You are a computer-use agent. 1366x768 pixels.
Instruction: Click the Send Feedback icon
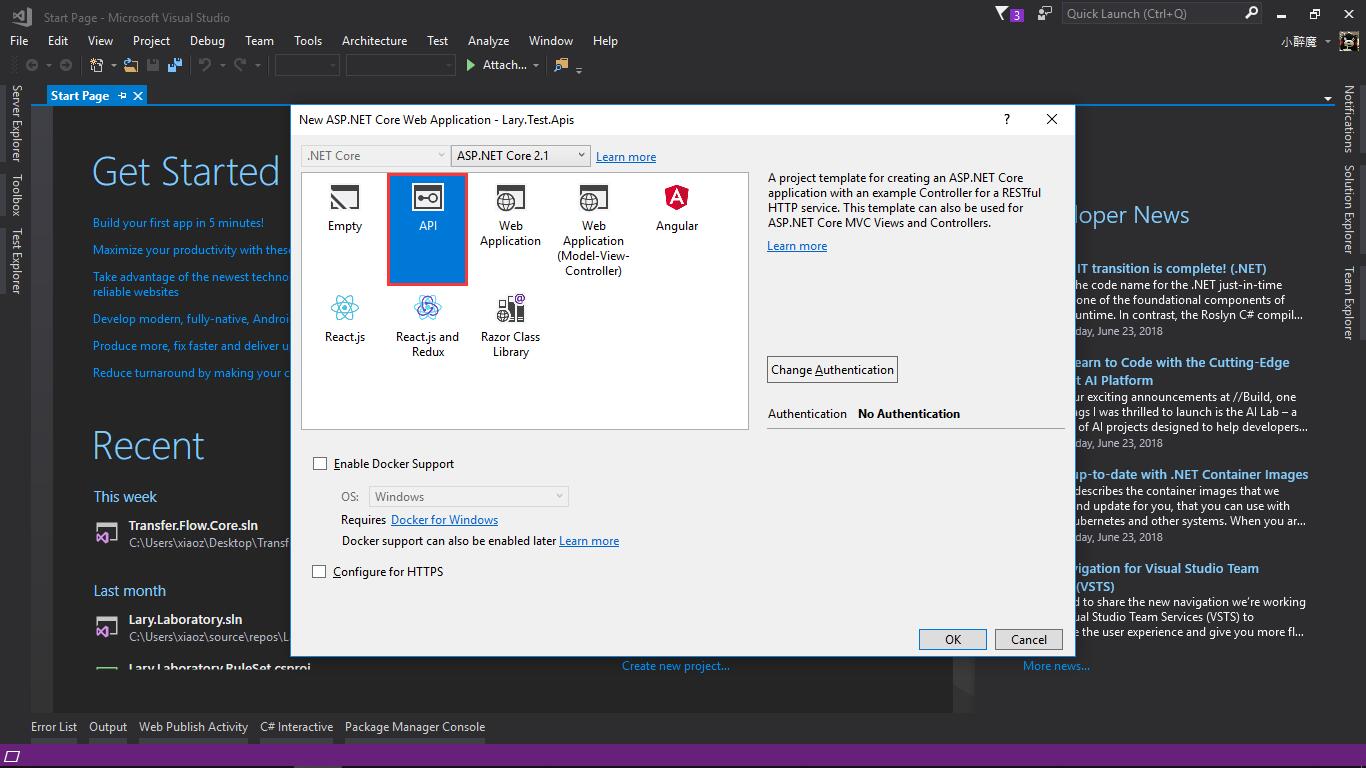(x=1045, y=14)
